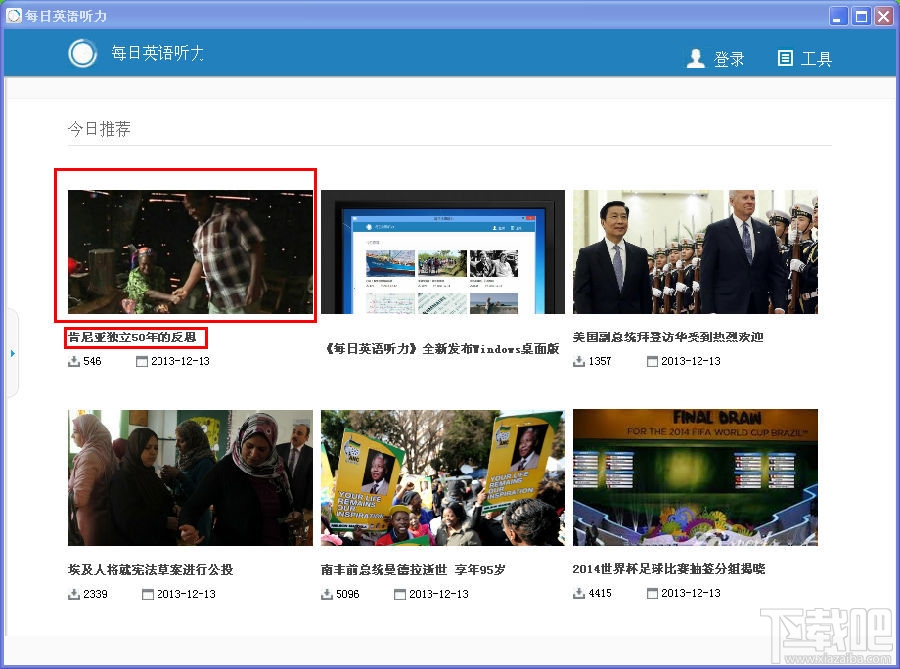Close the 每日英语听力 window

point(883,16)
